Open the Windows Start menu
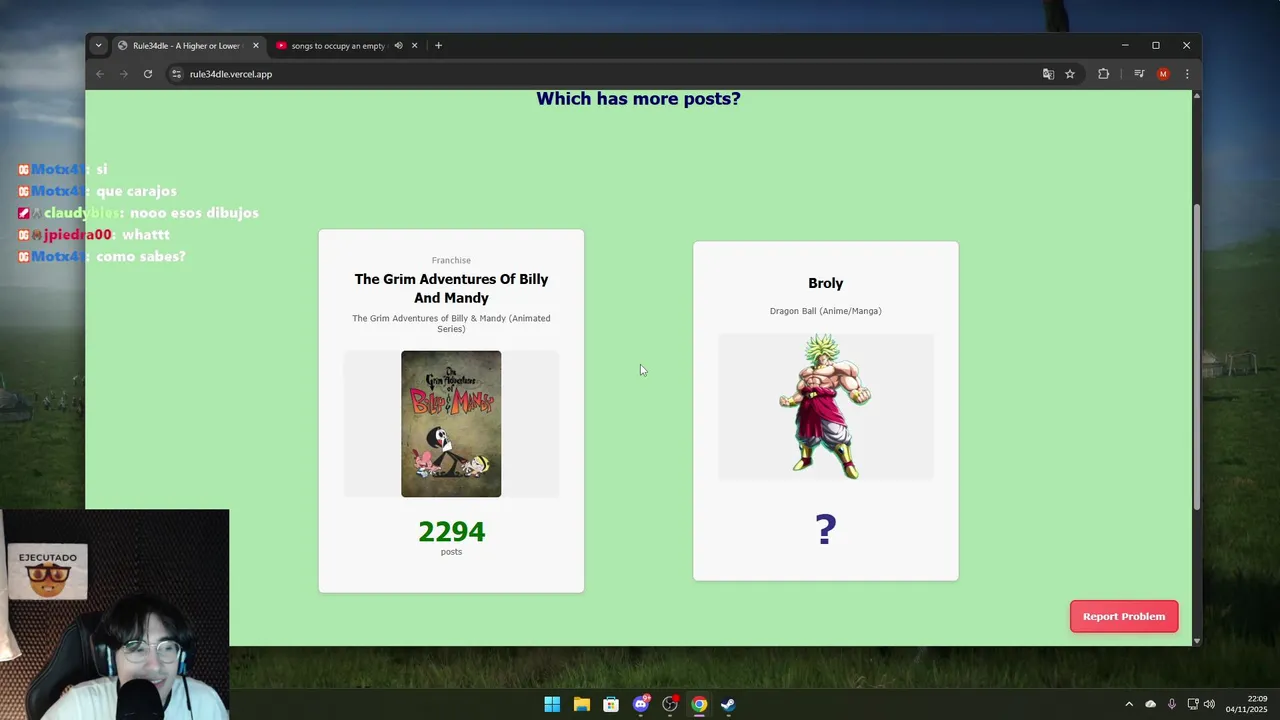The image size is (1280, 720). pos(552,704)
